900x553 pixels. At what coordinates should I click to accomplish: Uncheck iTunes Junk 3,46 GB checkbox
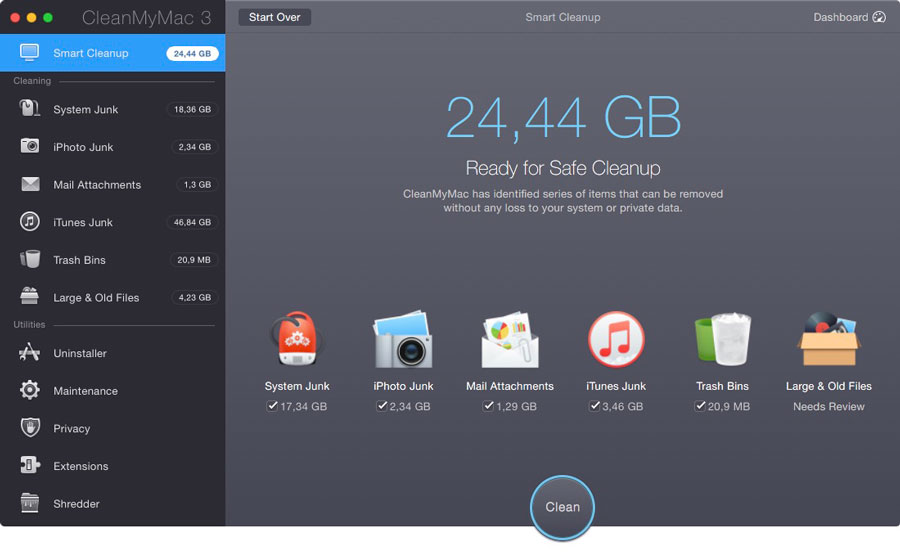(595, 406)
